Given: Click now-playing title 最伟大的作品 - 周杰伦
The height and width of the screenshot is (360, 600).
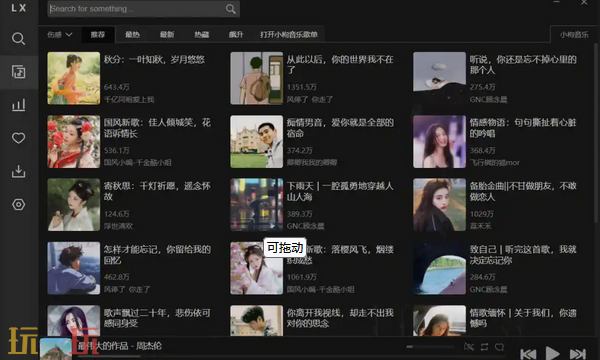Looking at the screenshot, I should point(119,346).
